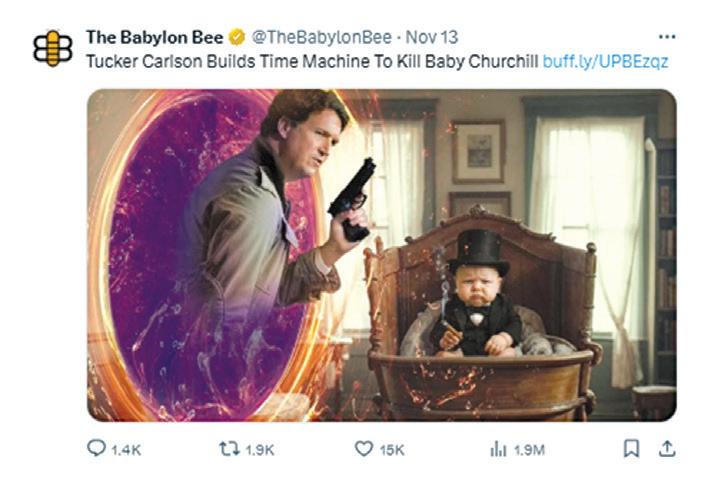Viewport: 711px width, 482px height.
Task: Like the tweet with the heart icon
Action: 364,449
